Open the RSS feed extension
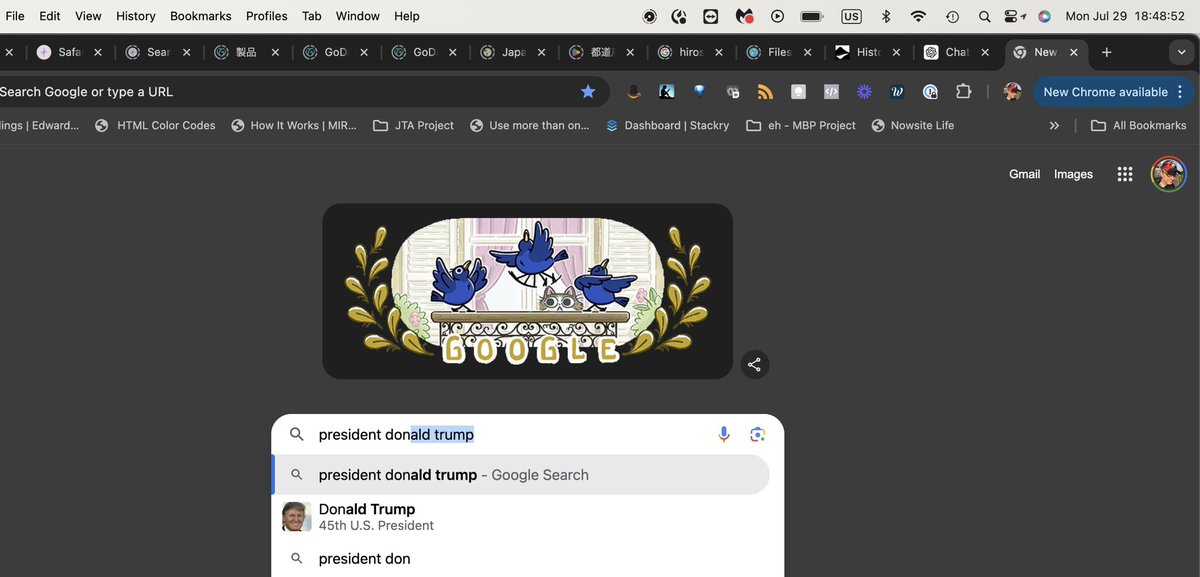 click(x=765, y=92)
